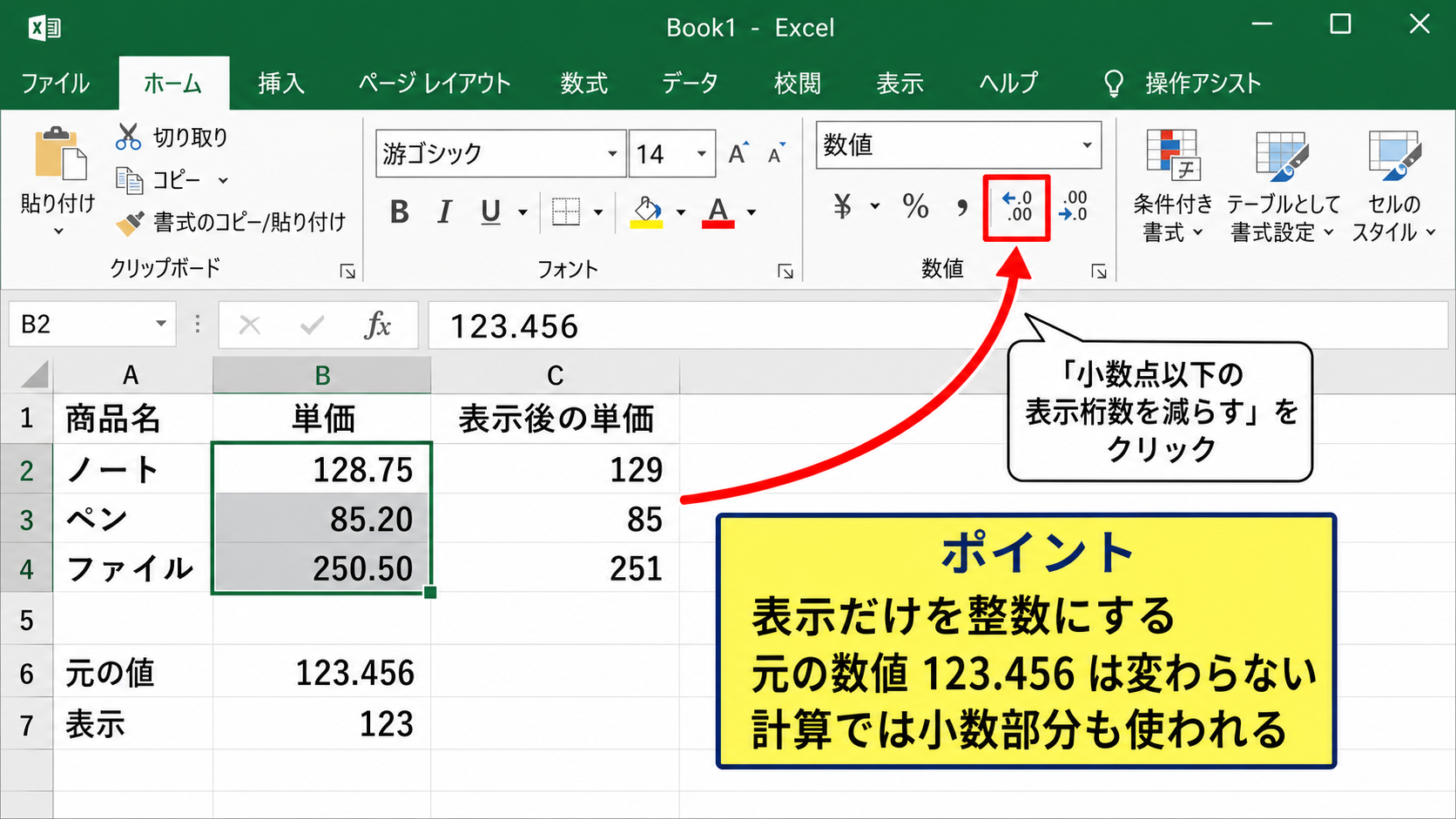
Task: Expand the Name Box B2 dropdown
Action: click(x=161, y=325)
